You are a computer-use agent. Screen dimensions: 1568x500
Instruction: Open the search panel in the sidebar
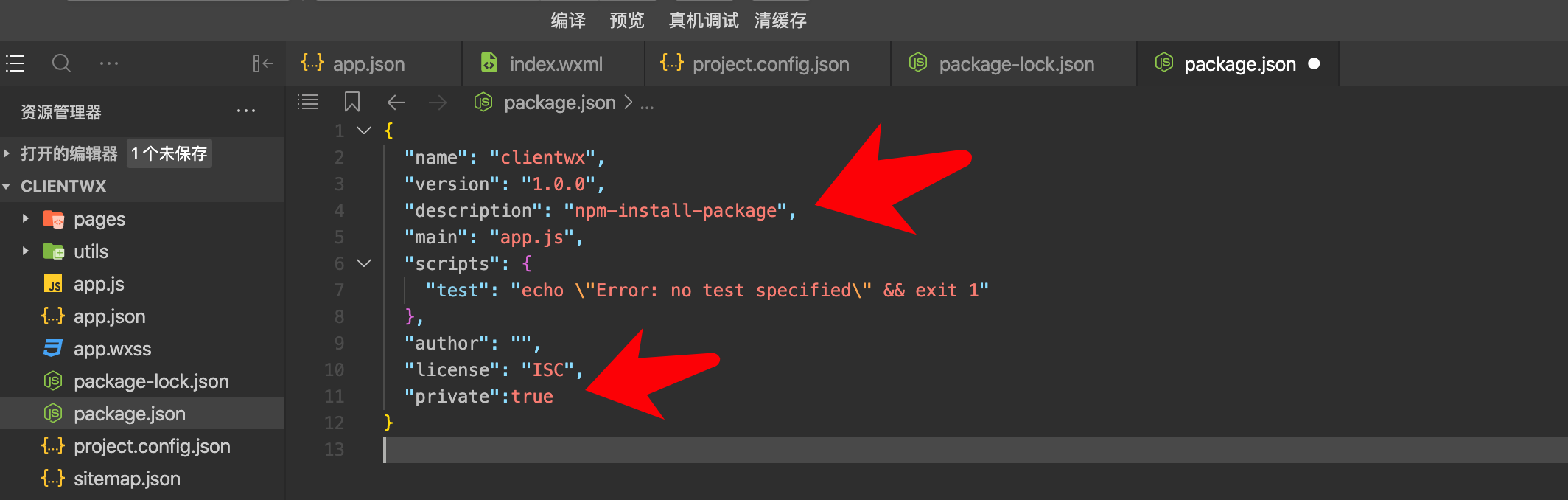click(62, 63)
